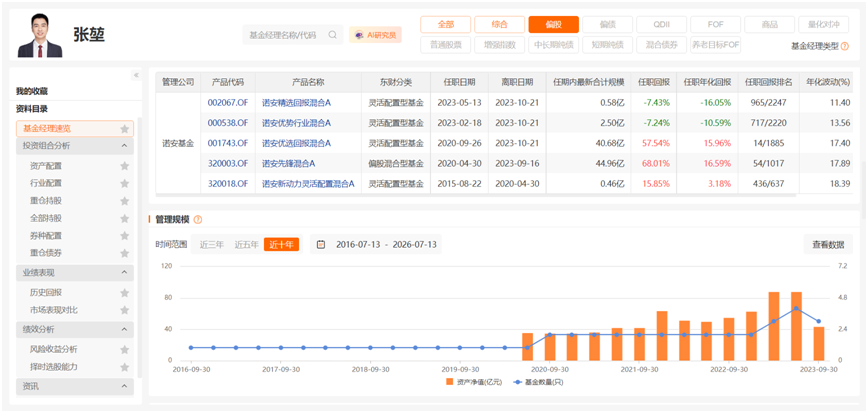
Task: Open 我的收藏 section
Action: point(32,91)
